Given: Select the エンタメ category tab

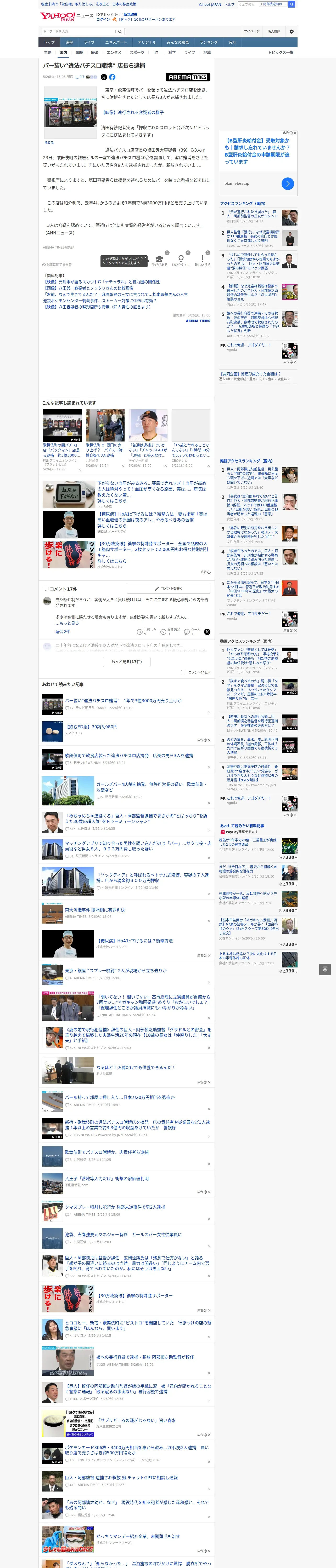Looking at the screenshot, I should [x=114, y=52].
